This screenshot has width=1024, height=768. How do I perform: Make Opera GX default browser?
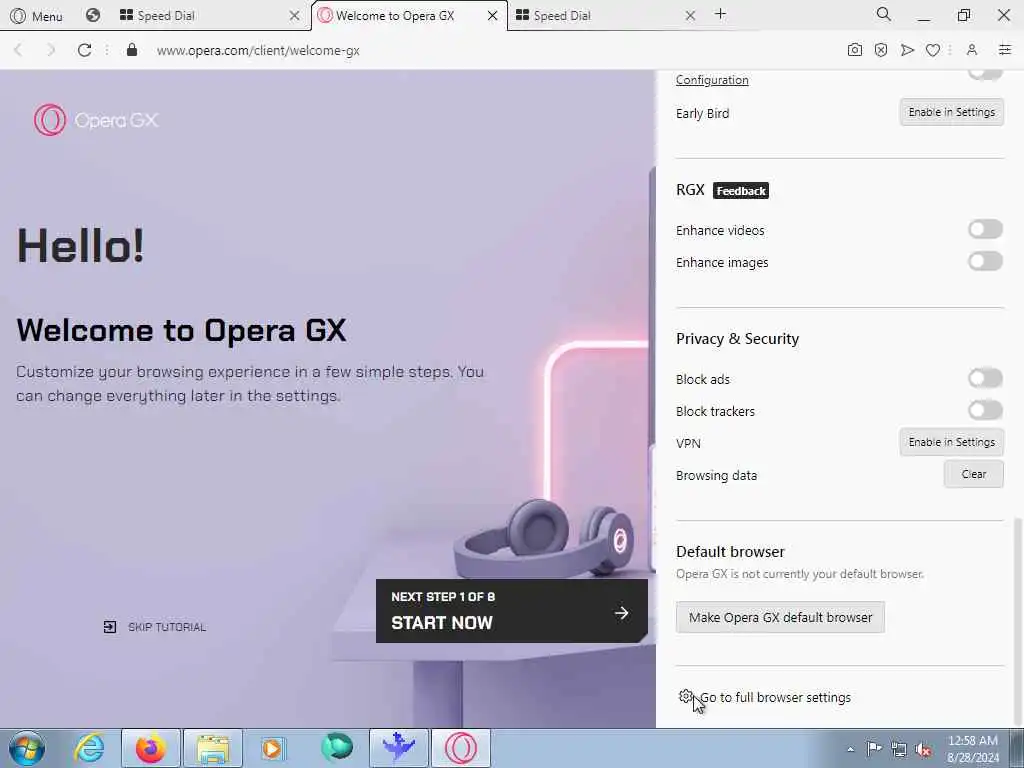pos(780,617)
